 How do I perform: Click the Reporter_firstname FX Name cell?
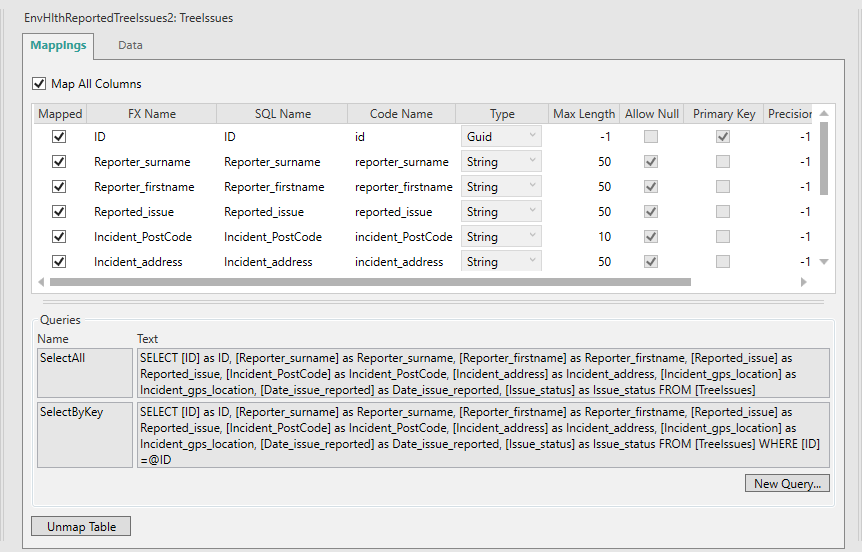pos(144,186)
